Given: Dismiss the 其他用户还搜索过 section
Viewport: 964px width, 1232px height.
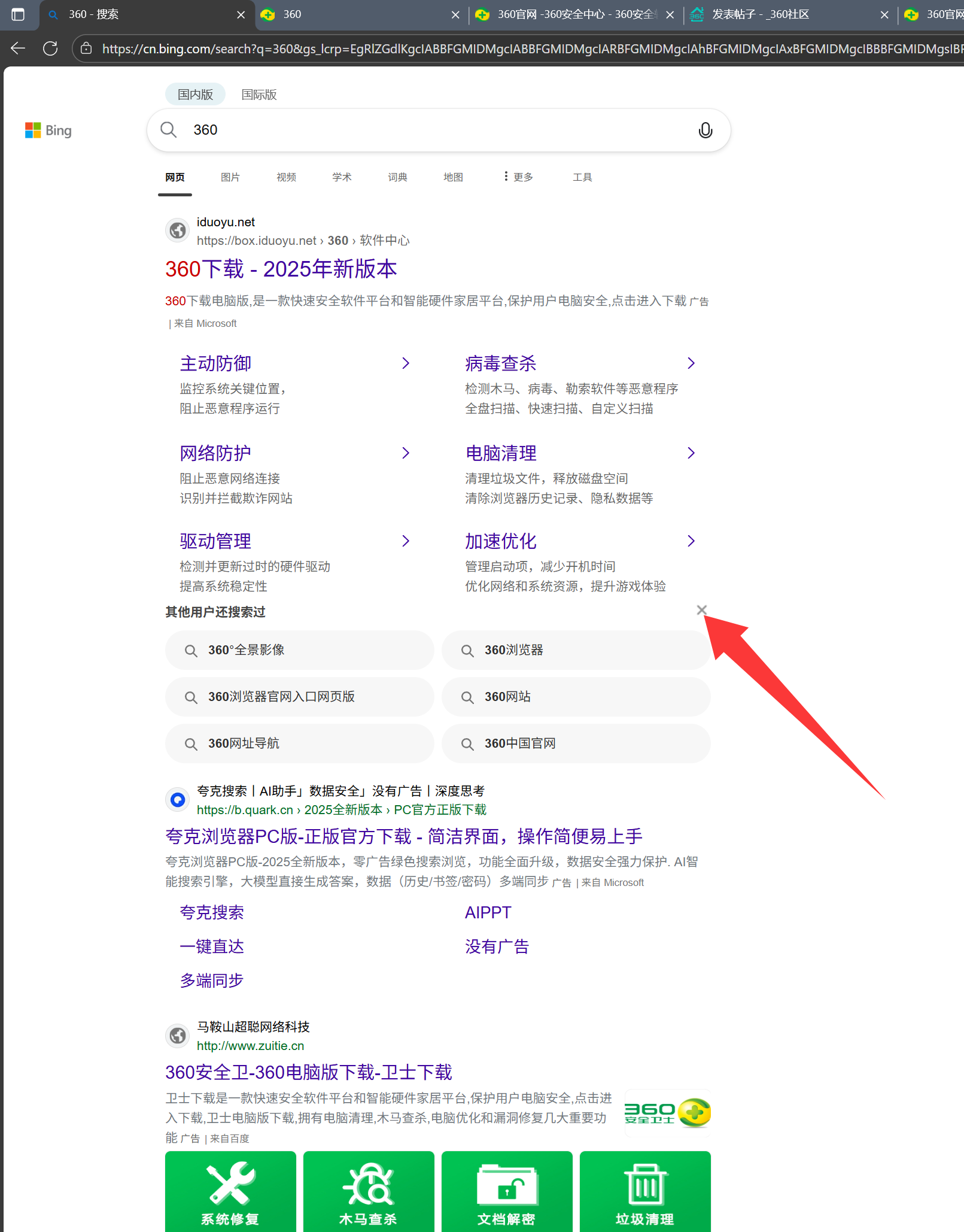Looking at the screenshot, I should 701,610.
